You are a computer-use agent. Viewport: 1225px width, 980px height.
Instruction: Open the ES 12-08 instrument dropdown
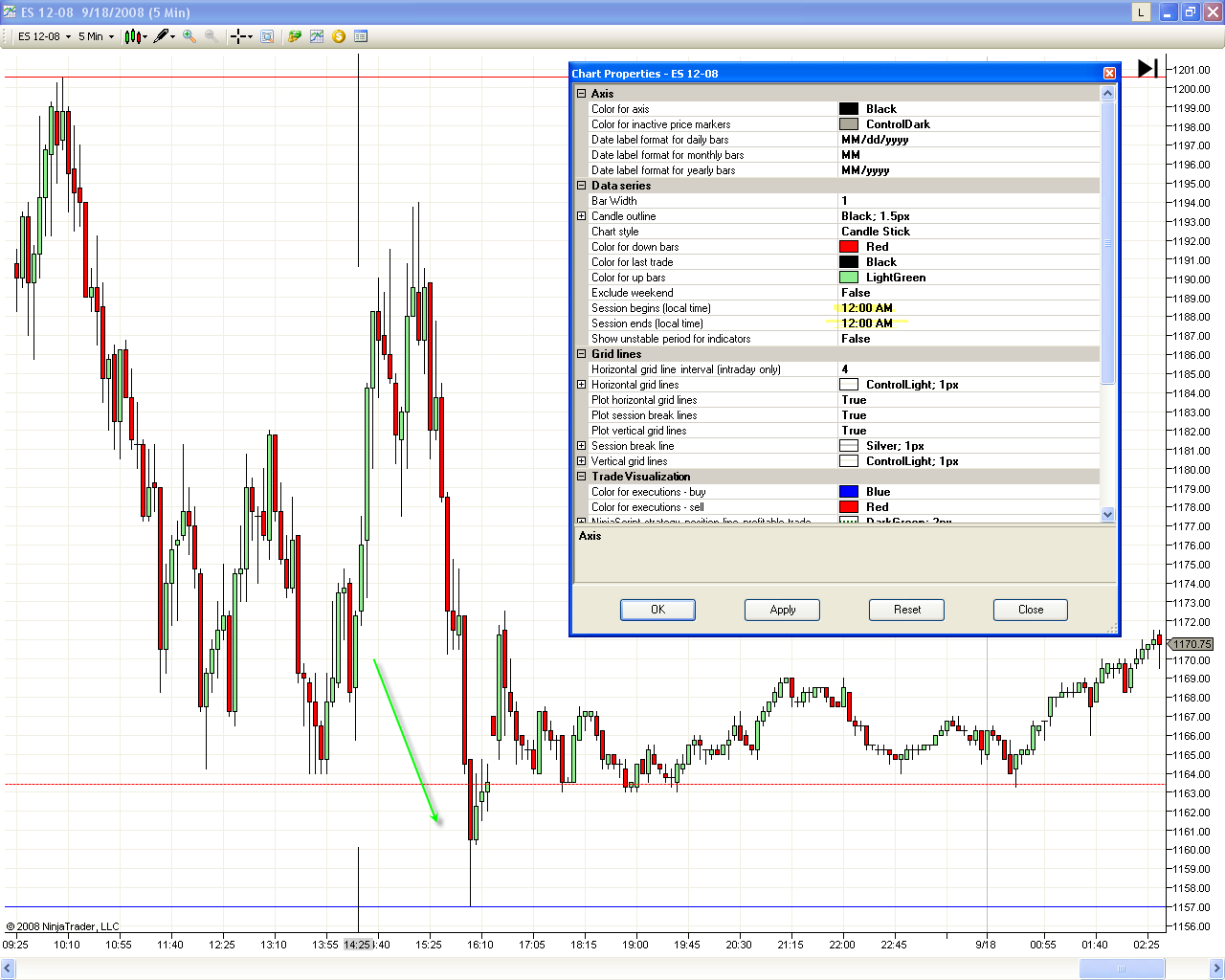[45, 36]
